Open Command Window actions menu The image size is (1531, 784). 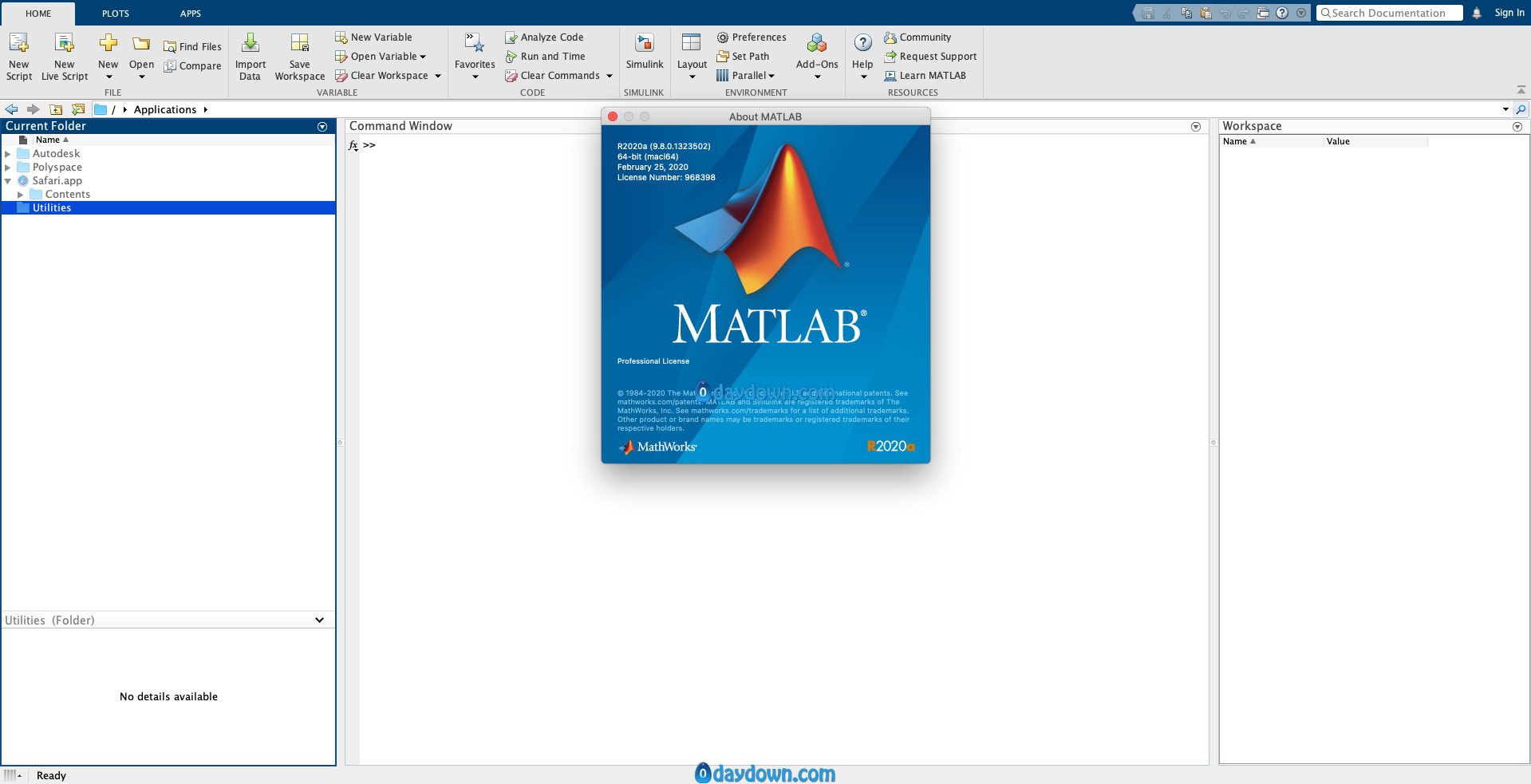pos(1196,127)
